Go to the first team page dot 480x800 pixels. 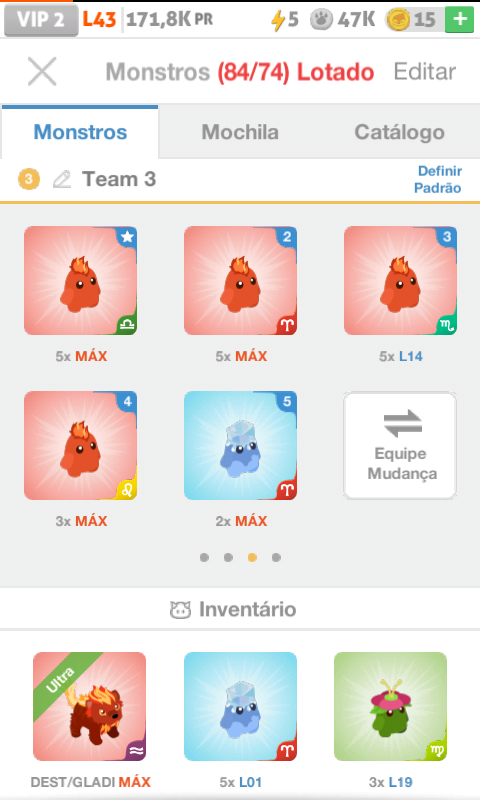pyautogui.click(x=205, y=557)
